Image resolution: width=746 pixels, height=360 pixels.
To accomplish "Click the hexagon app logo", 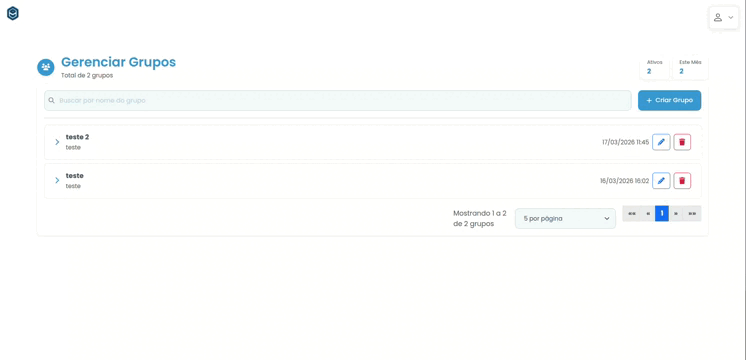I will [13, 14].
